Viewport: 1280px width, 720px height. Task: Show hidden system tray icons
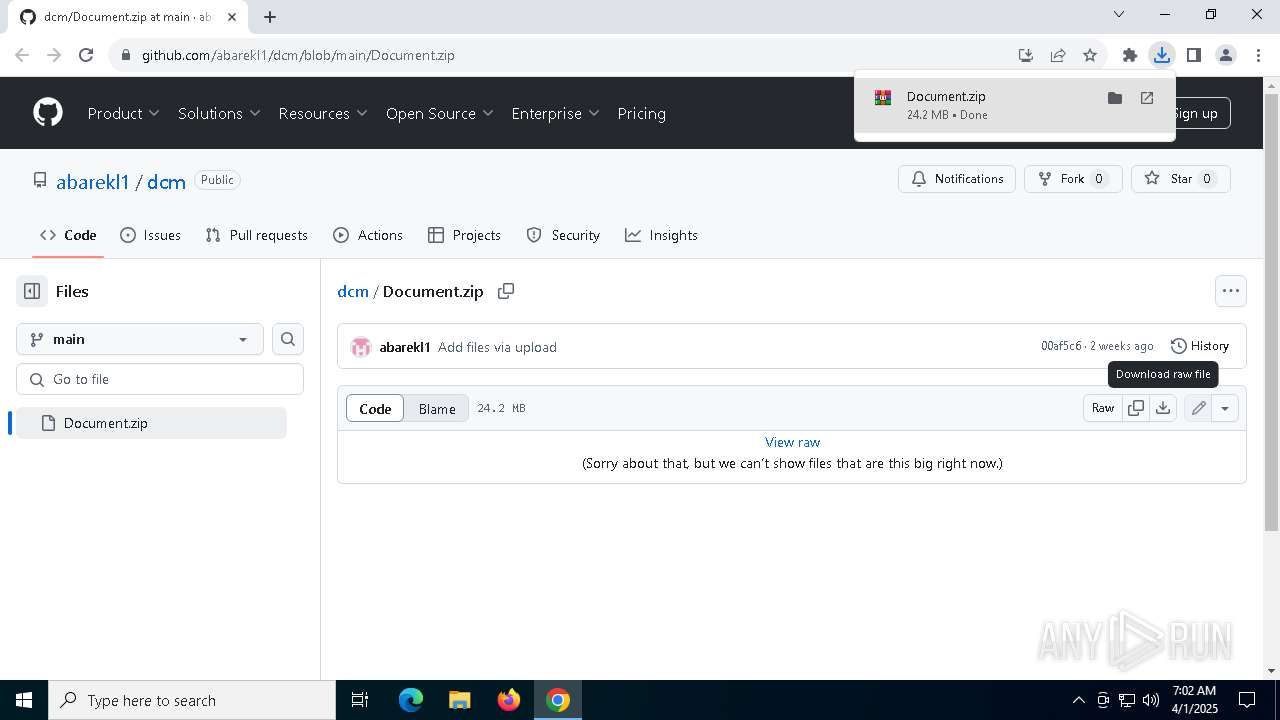point(1079,700)
